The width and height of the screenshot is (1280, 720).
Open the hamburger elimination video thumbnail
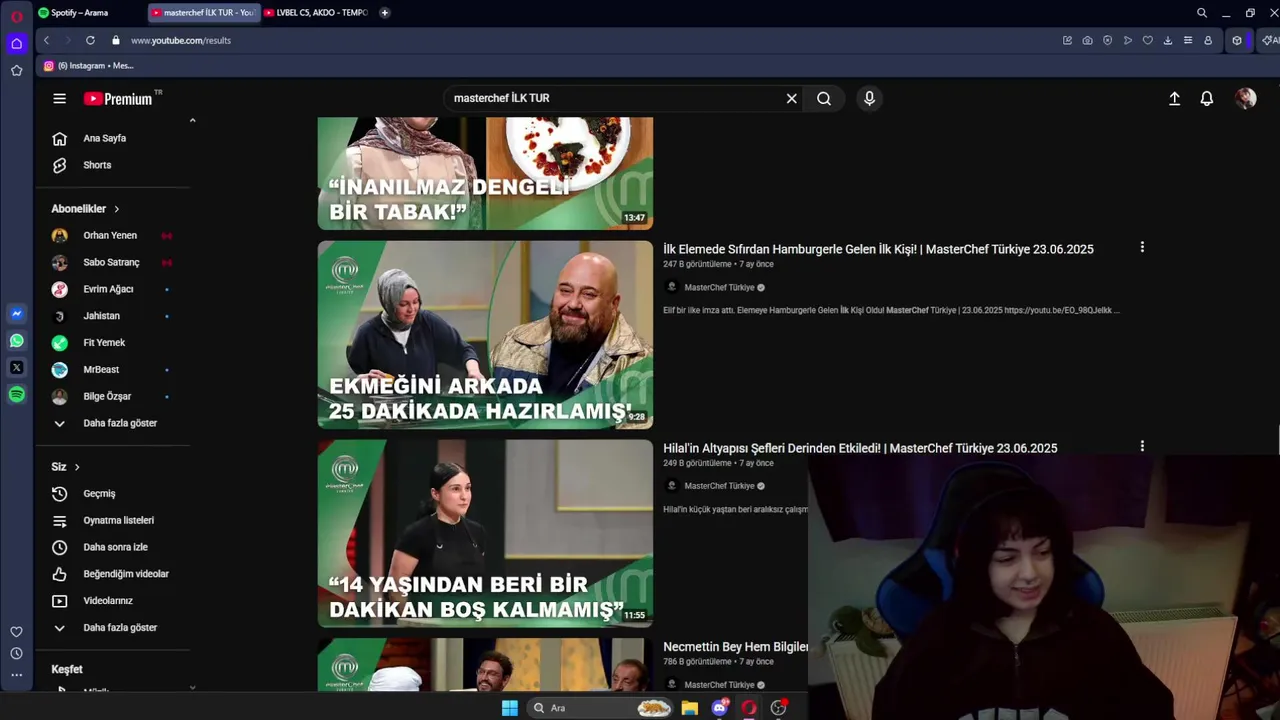click(485, 334)
